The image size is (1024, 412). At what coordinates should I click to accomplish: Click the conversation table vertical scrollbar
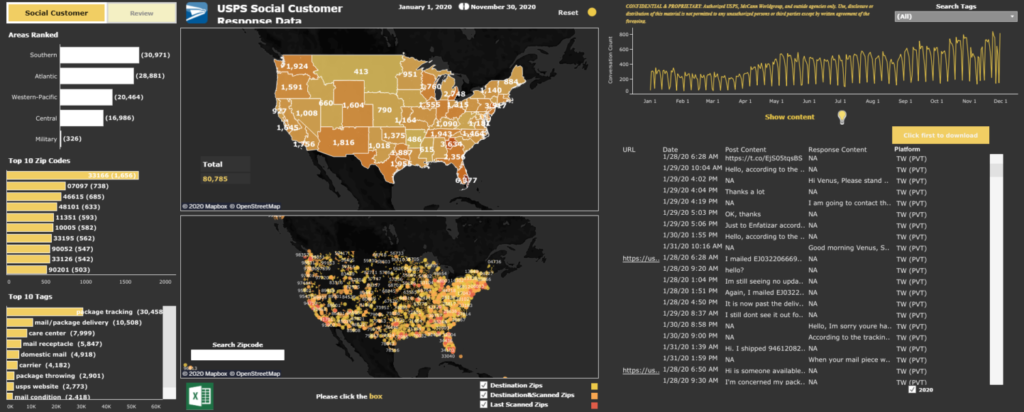tap(996, 269)
